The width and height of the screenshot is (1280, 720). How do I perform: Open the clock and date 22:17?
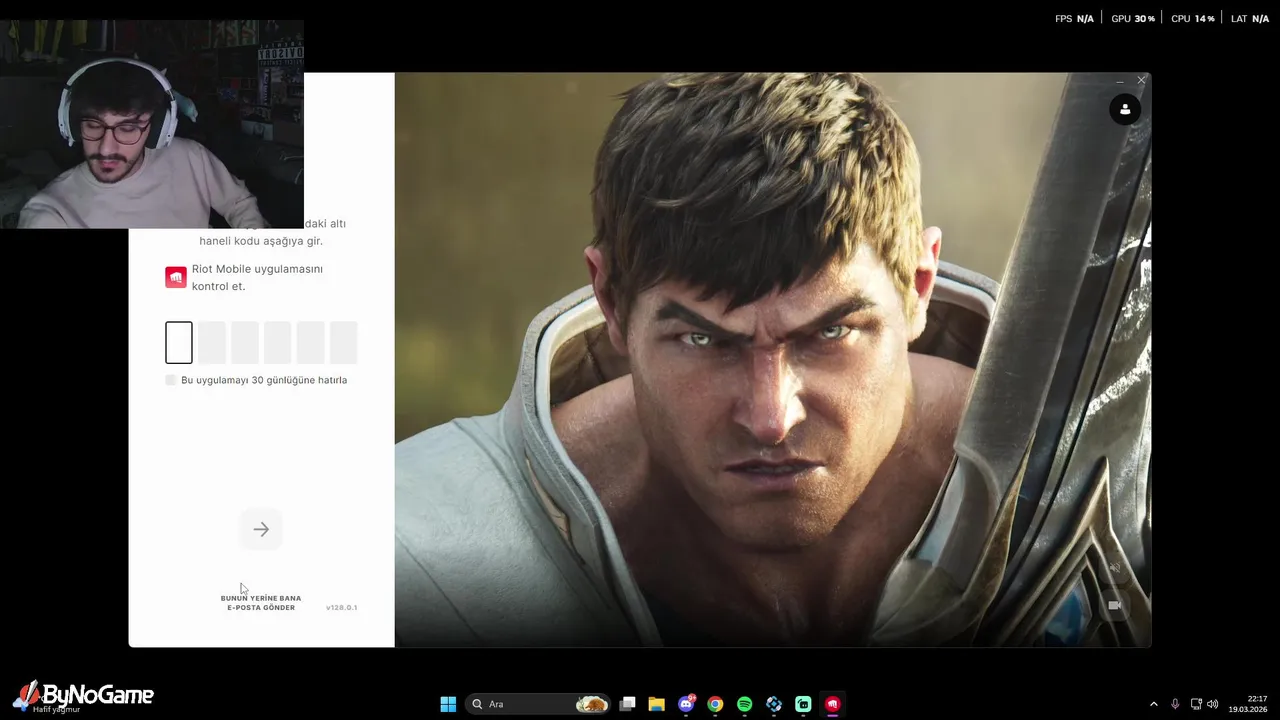1248,704
